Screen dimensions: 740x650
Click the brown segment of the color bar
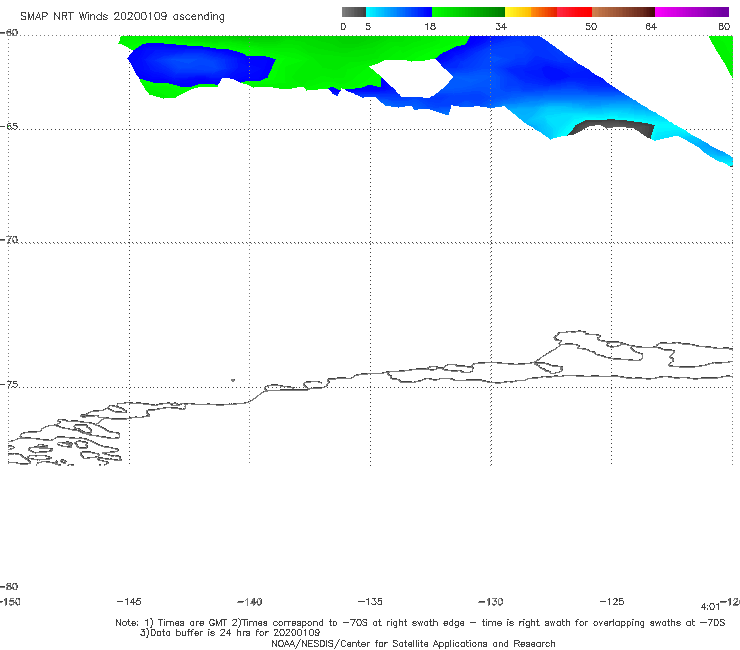tap(623, 12)
